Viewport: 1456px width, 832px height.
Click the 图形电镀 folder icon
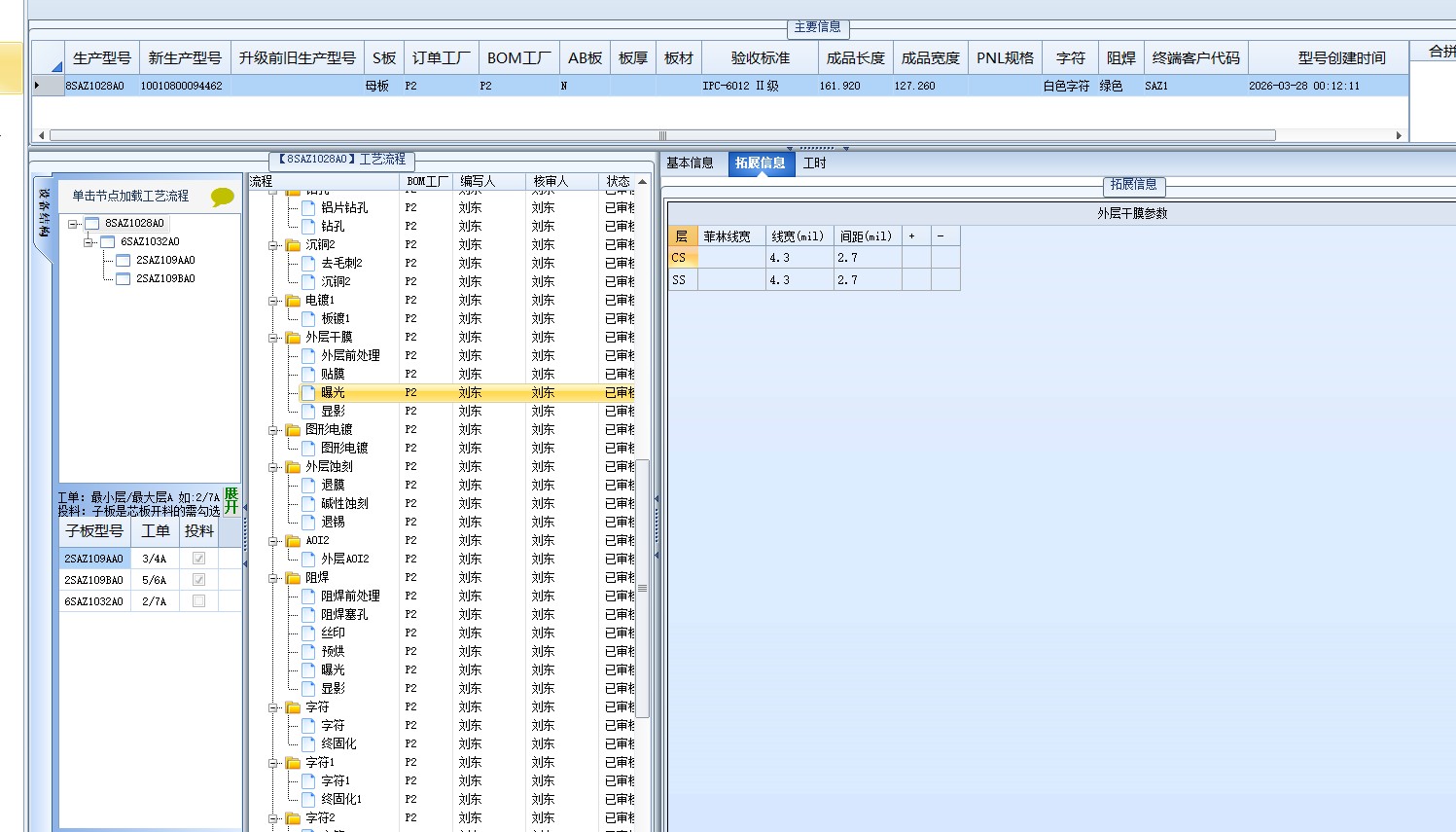pyautogui.click(x=293, y=430)
